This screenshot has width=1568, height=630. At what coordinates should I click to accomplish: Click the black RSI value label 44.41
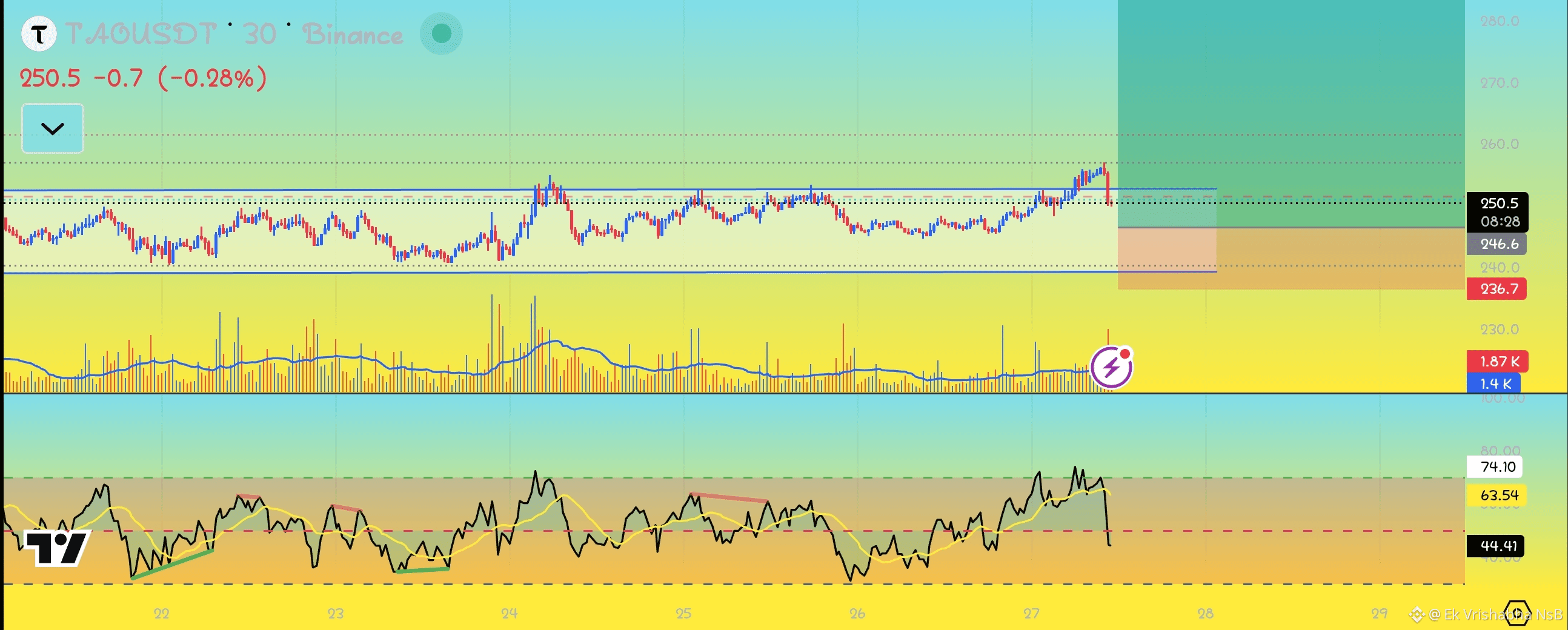click(1497, 545)
